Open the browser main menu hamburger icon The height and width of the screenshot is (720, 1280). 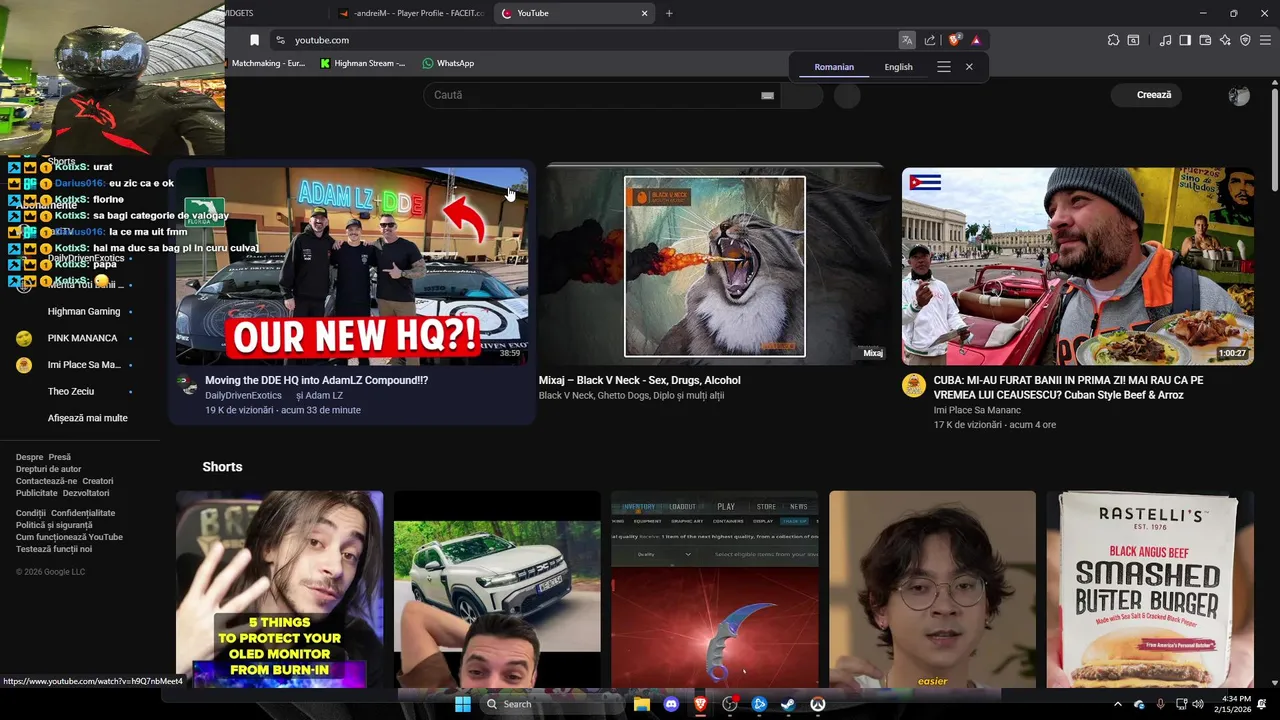[x=1266, y=40]
